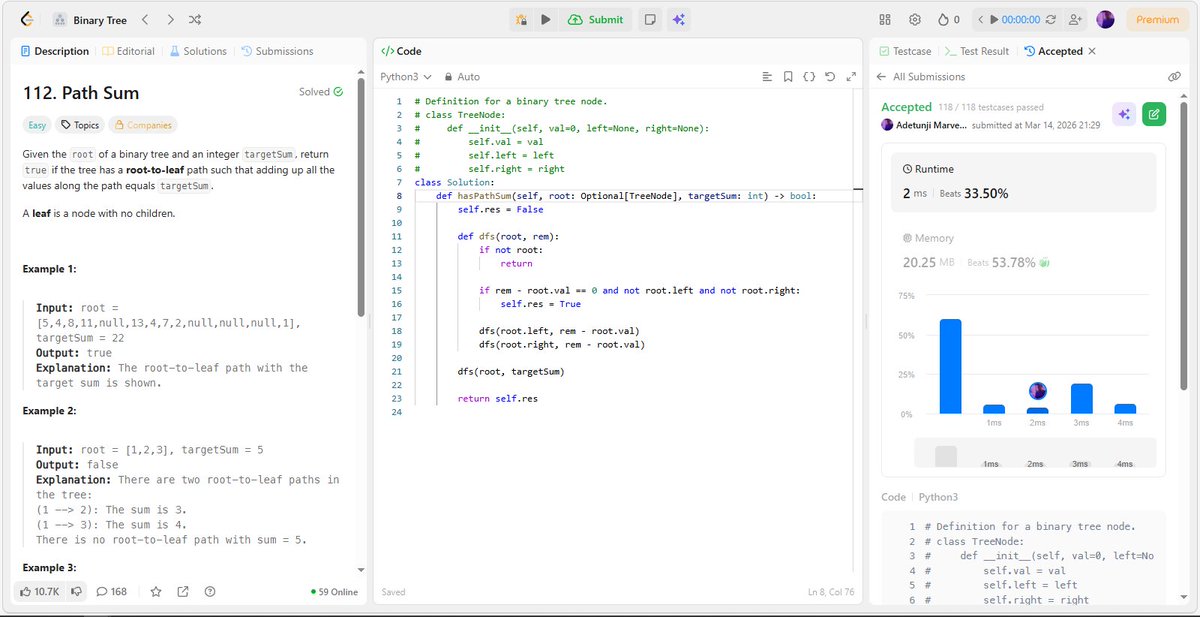This screenshot has width=1200, height=617.
Task: Expand the Topics tag
Action: tap(79, 125)
